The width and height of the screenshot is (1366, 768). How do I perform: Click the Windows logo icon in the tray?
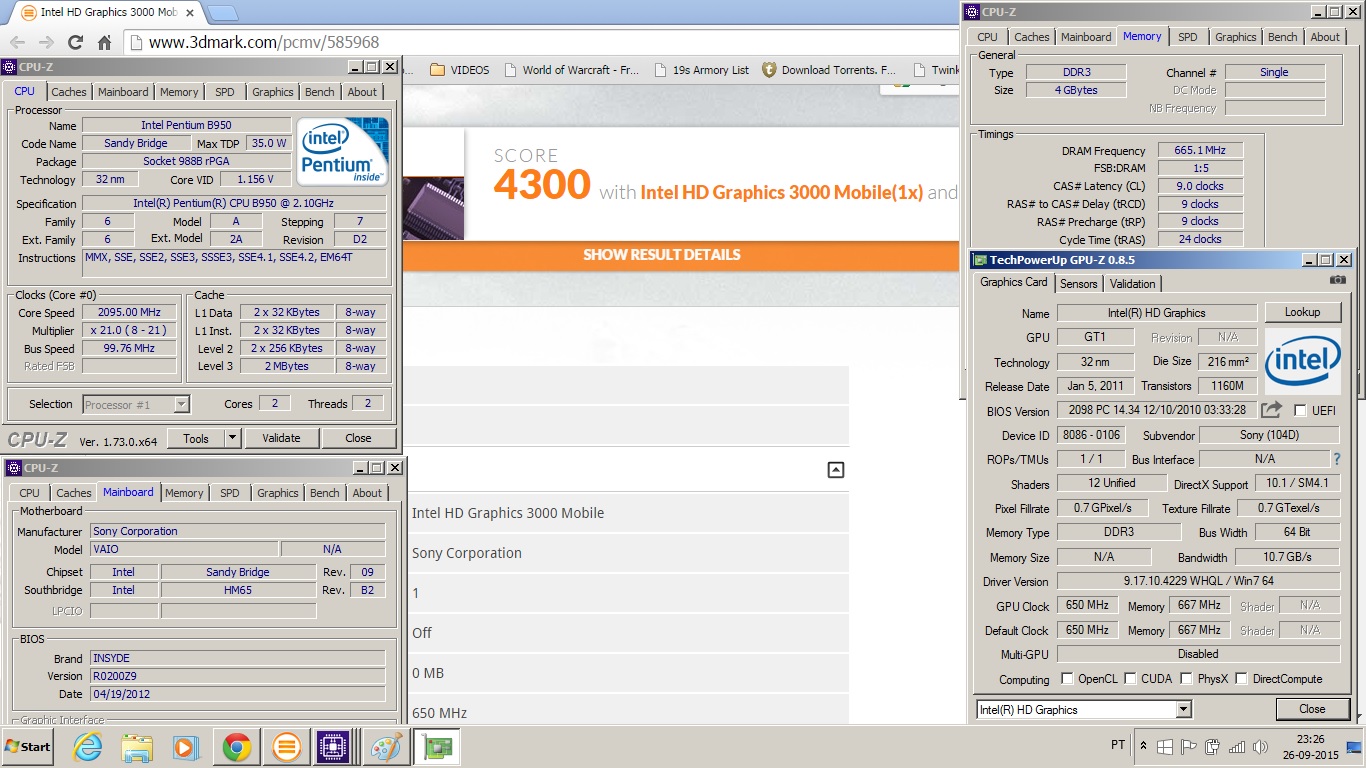(x=1166, y=747)
